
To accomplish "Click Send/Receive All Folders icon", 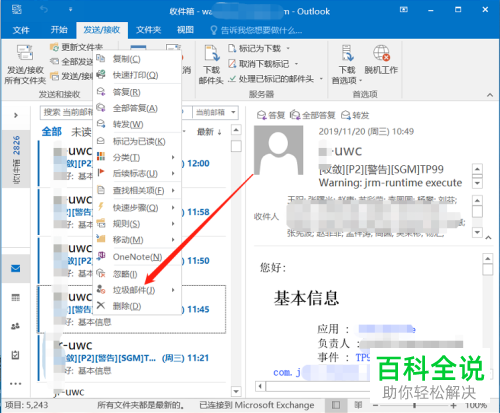I will (25, 53).
